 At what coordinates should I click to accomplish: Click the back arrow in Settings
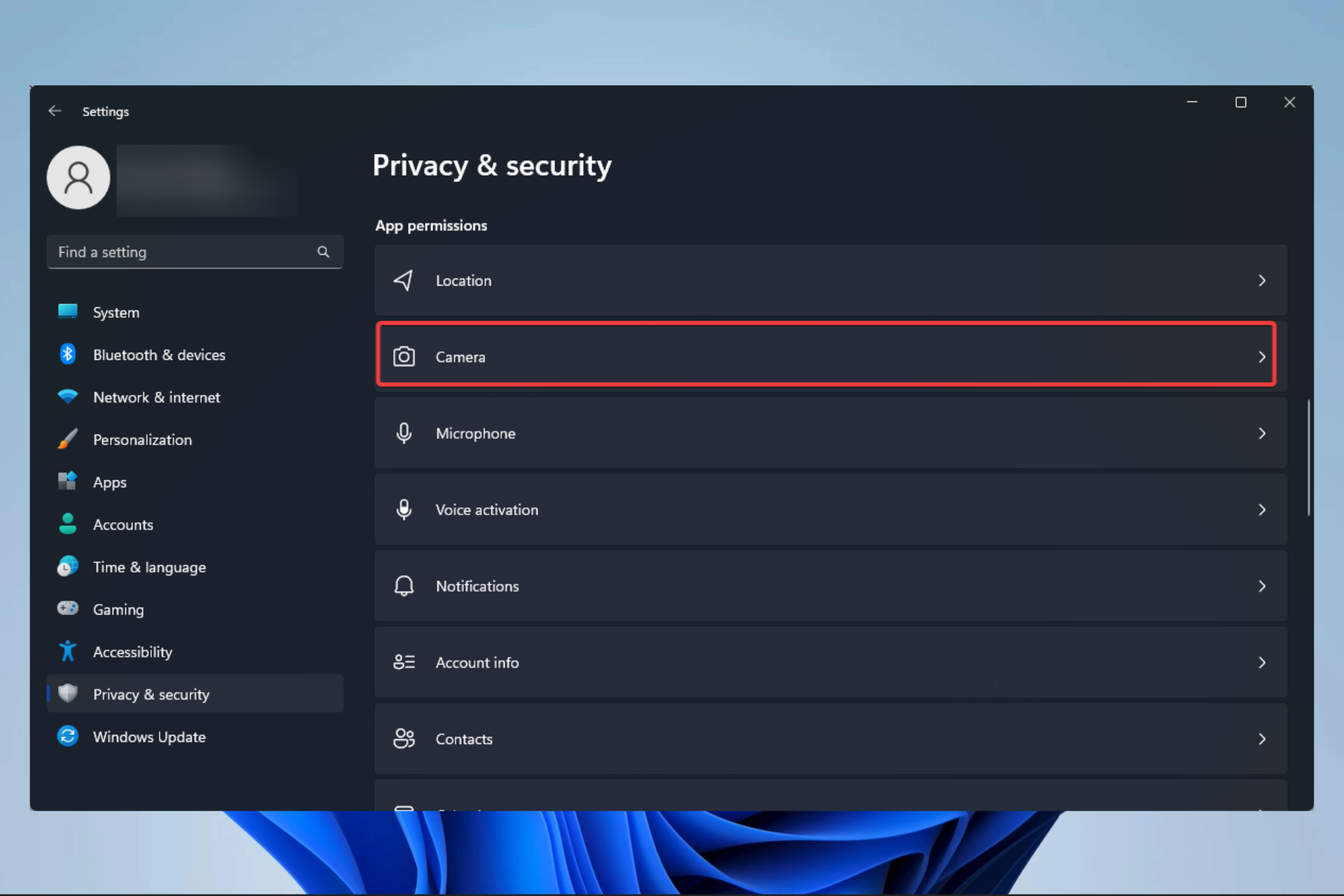pos(55,111)
